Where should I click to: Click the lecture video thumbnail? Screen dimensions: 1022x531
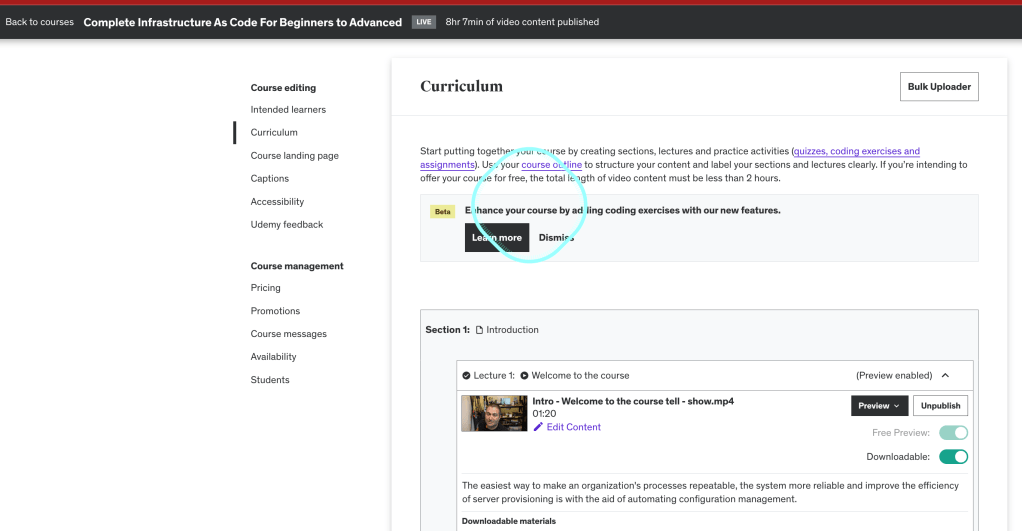[x=494, y=413]
